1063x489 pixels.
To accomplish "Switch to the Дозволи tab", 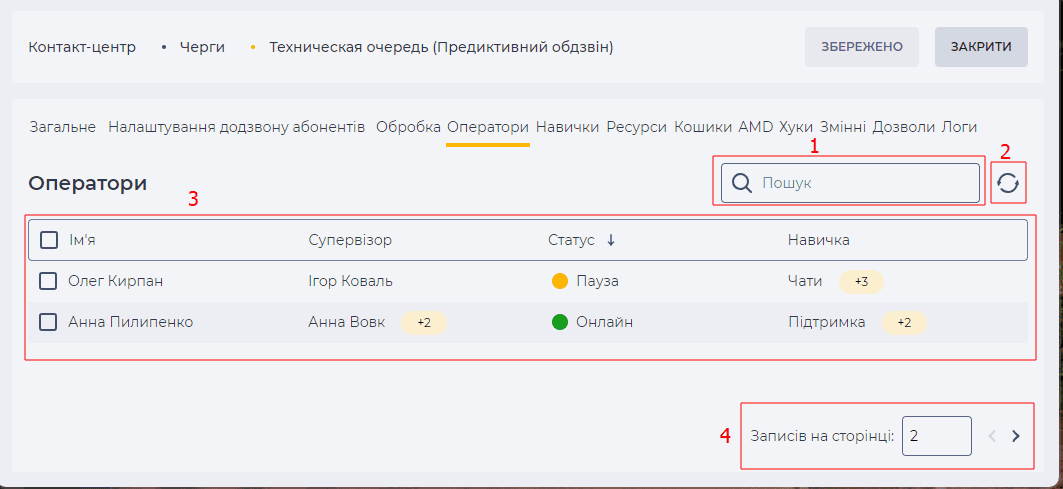I will (905, 127).
